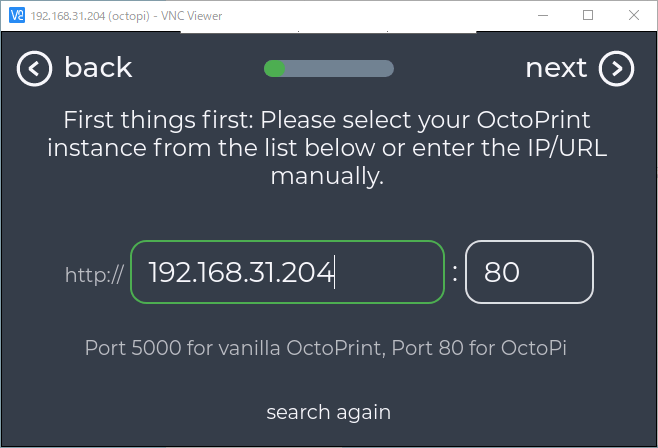Click the circled right-arrow next icon
658x448 pixels.
[x=616, y=69]
